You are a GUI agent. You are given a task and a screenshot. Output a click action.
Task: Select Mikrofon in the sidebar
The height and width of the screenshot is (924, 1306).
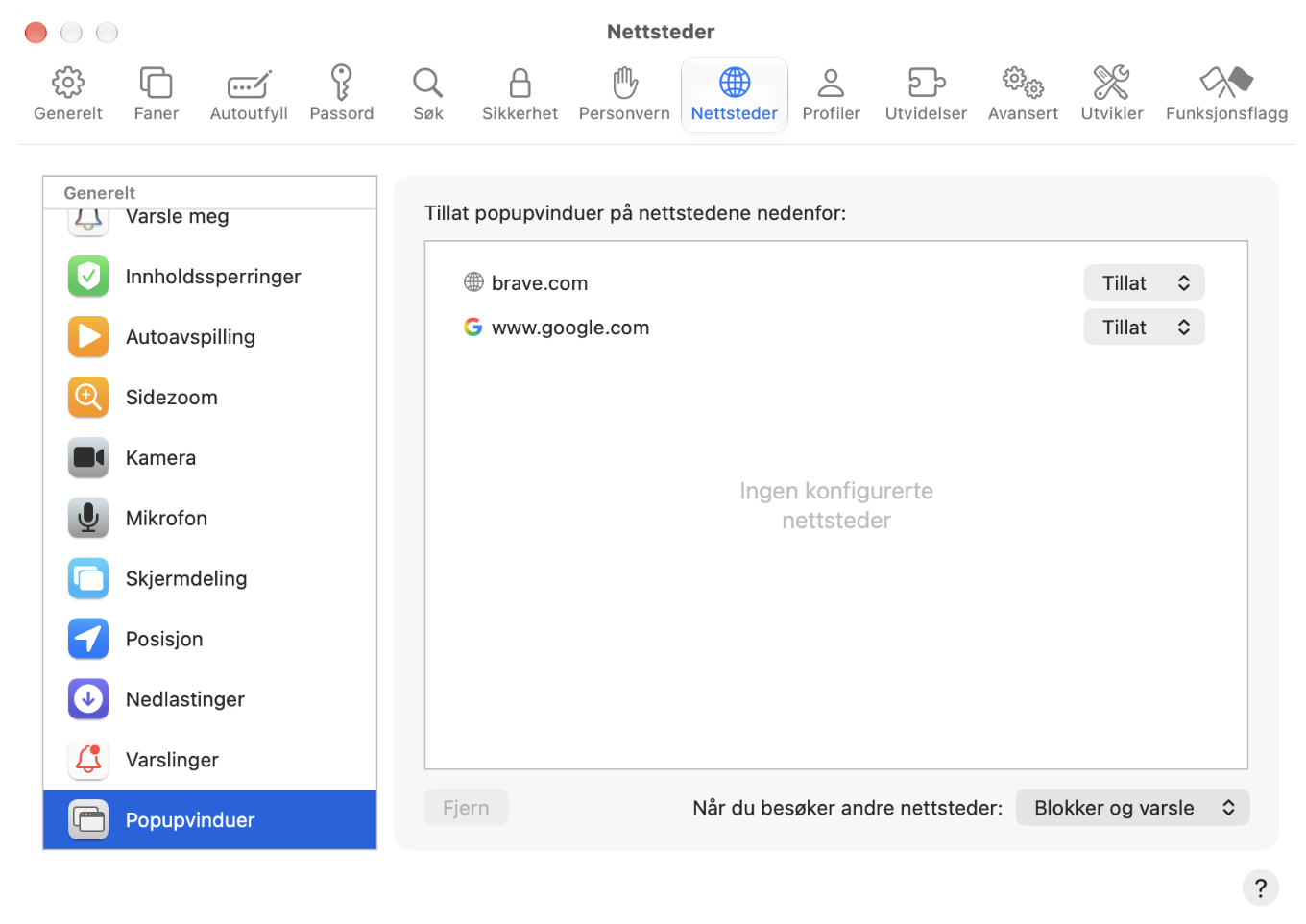209,519
